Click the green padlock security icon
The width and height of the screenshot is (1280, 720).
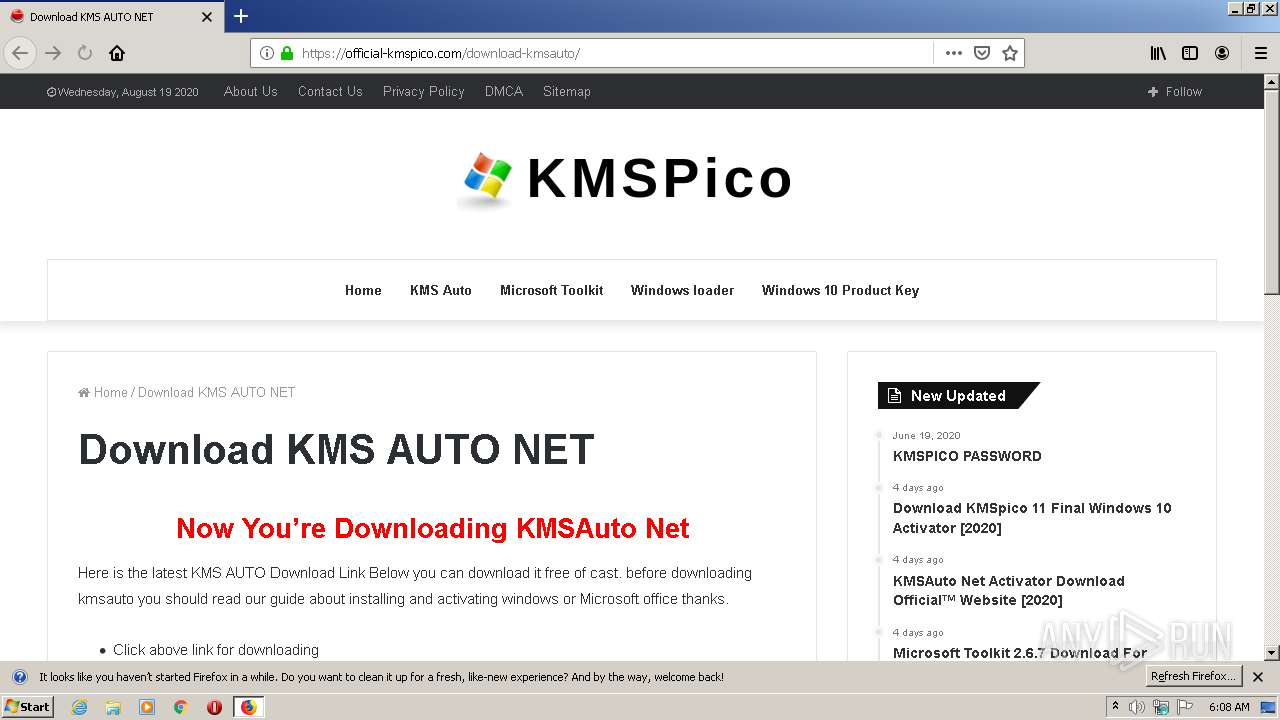(x=287, y=53)
